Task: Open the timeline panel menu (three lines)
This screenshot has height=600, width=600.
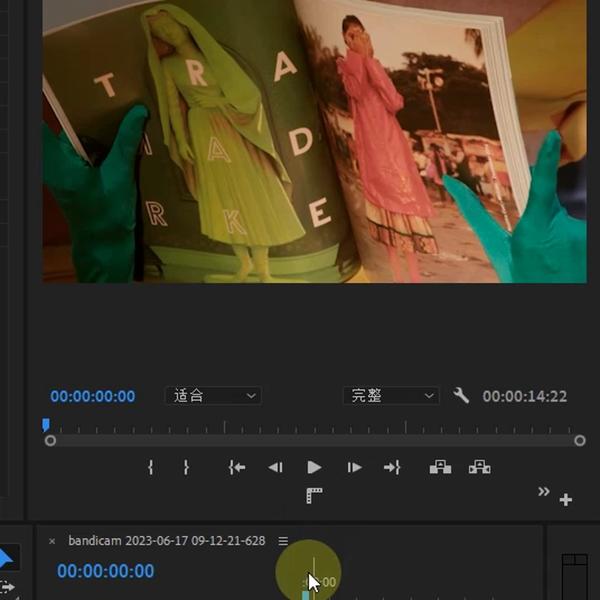Action: click(283, 541)
